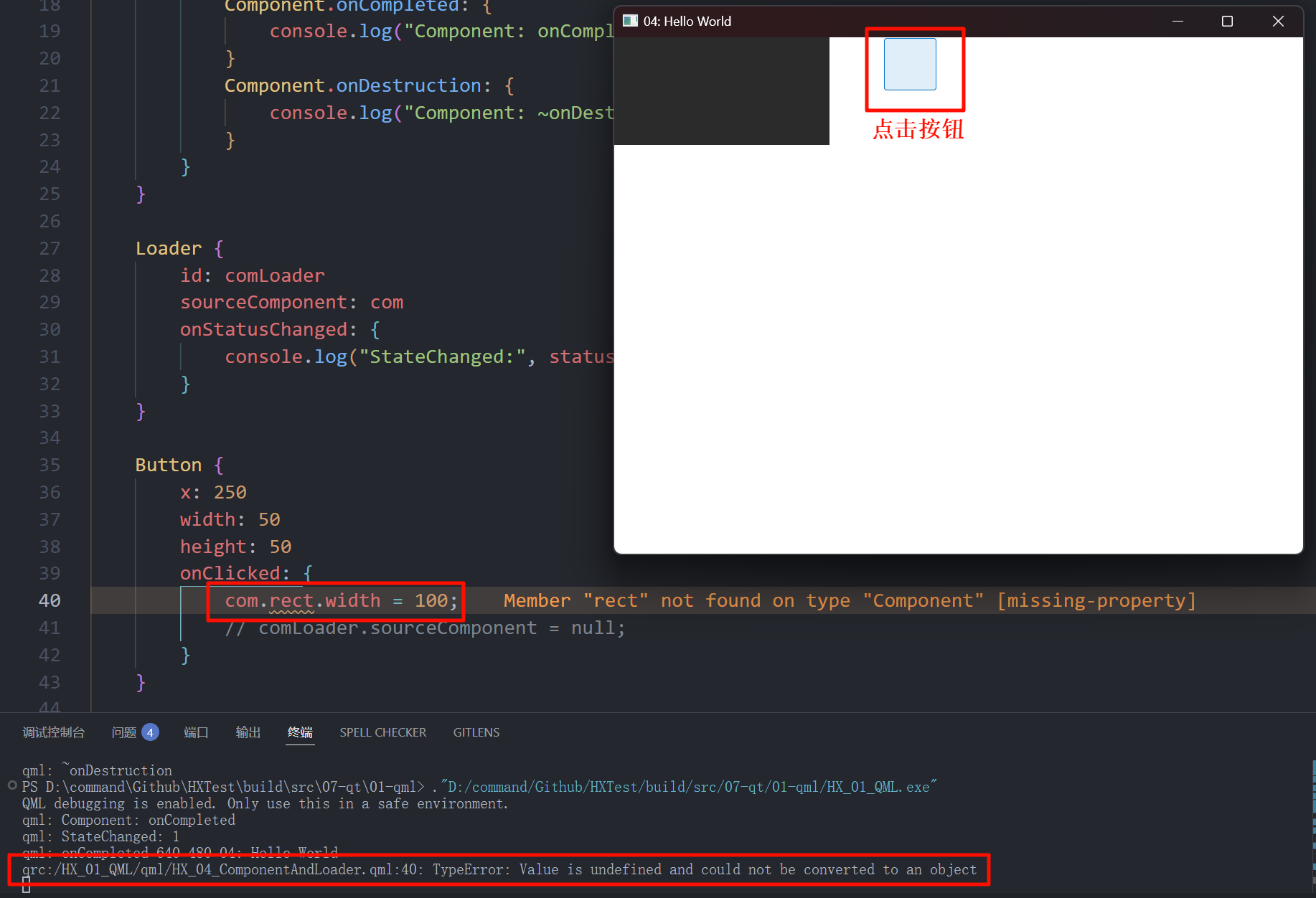1316x898 pixels.
Task: Switch to the 问题 tab
Action: click(x=123, y=732)
